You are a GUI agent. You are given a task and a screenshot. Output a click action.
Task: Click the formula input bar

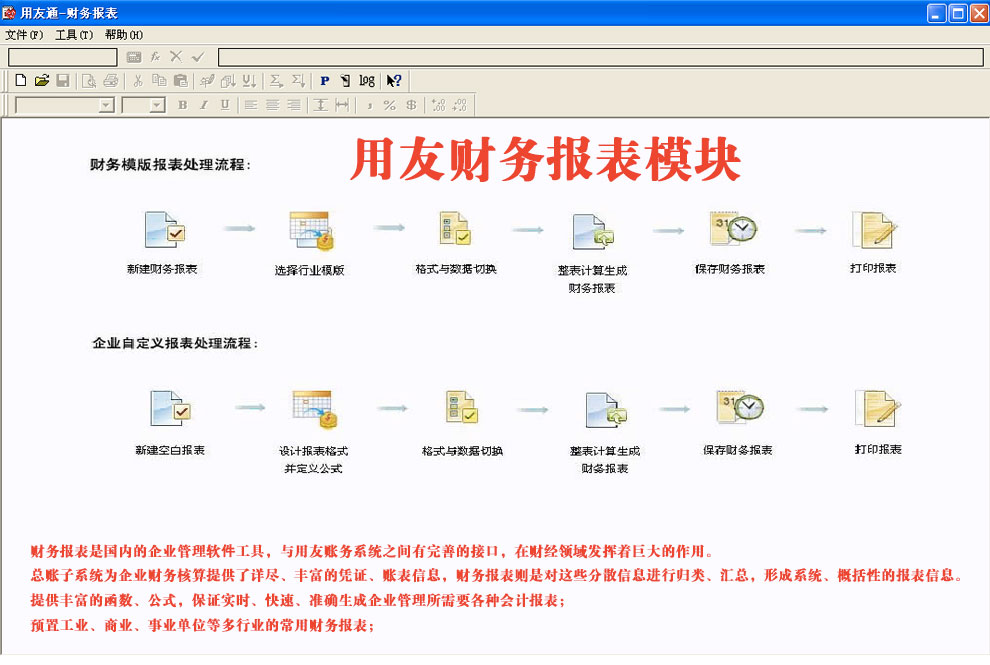click(x=600, y=57)
